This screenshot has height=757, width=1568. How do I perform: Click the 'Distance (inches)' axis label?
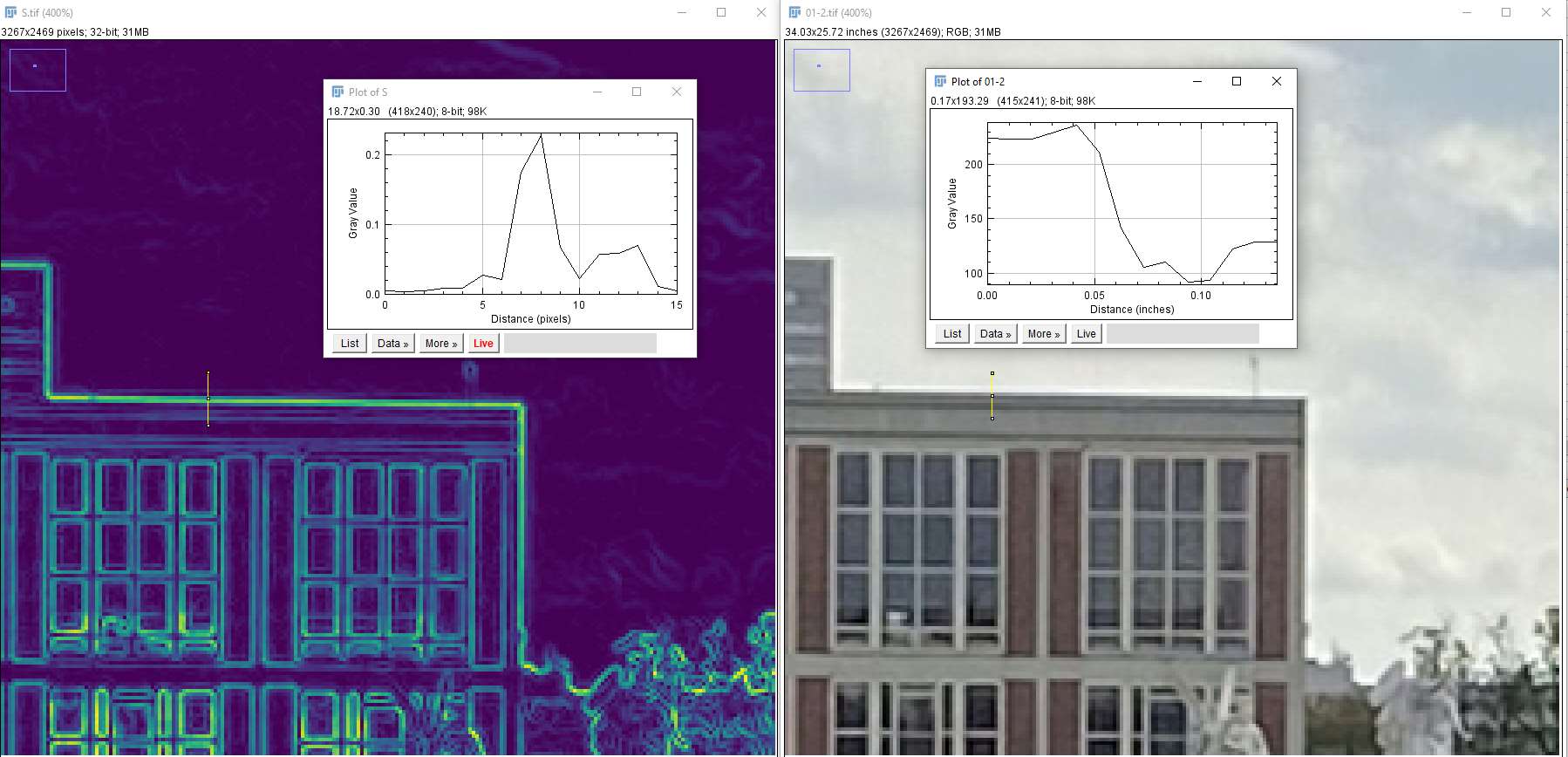(x=1132, y=310)
